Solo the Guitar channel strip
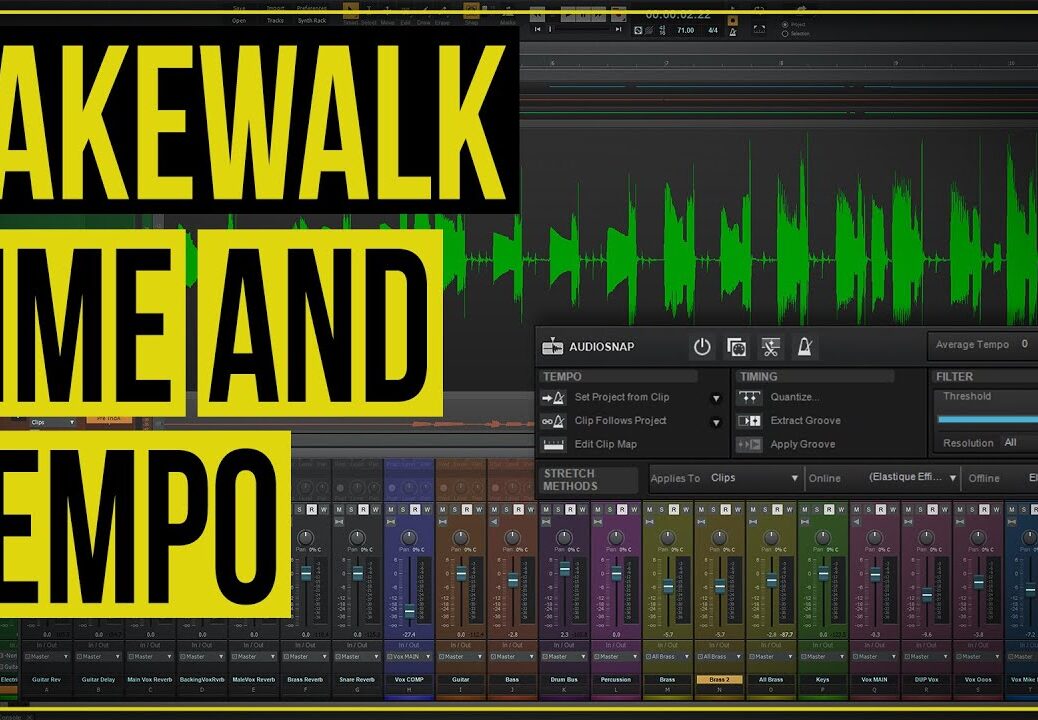This screenshot has width=1038, height=720. click(455, 510)
